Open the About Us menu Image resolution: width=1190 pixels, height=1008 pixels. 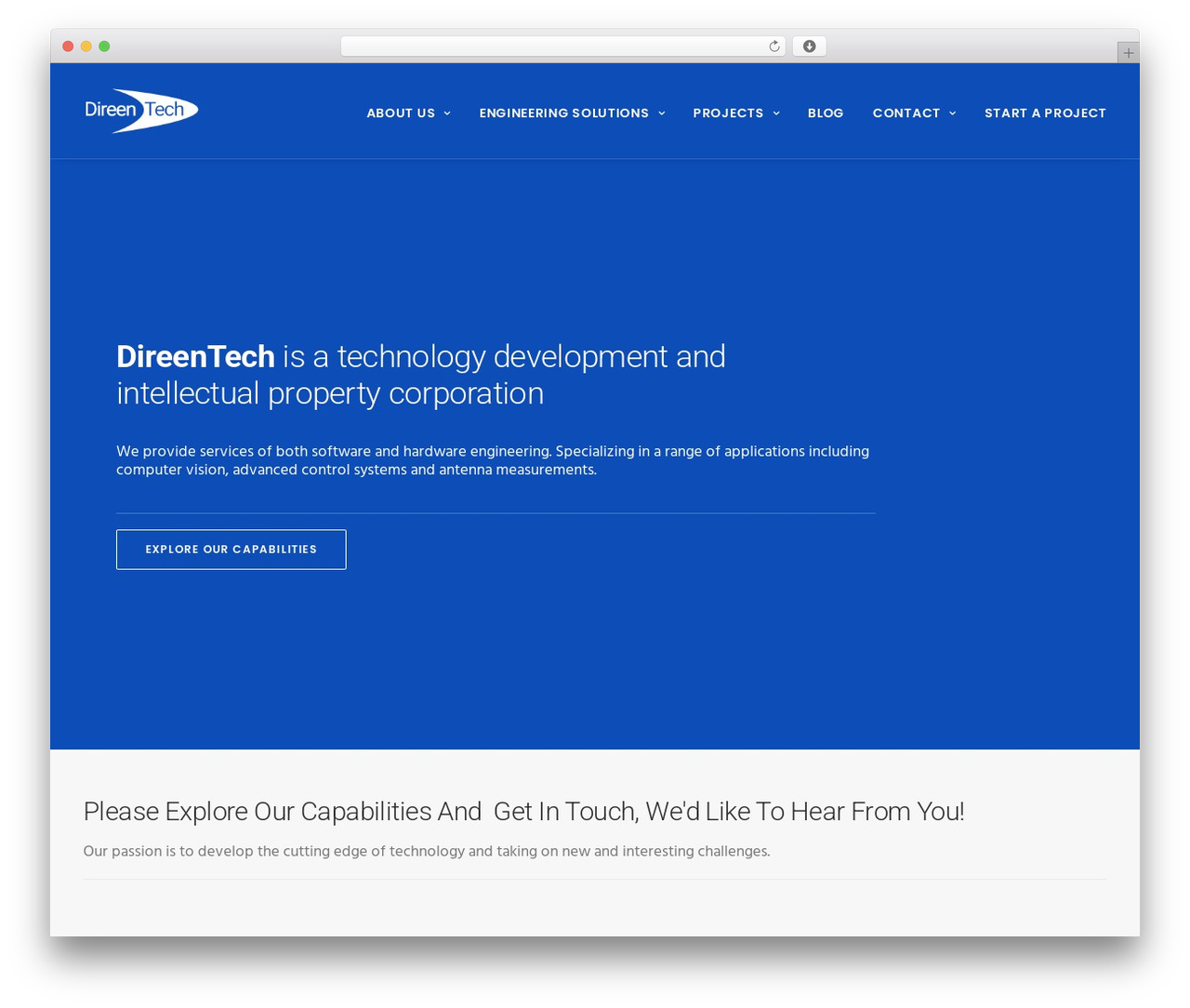(401, 113)
